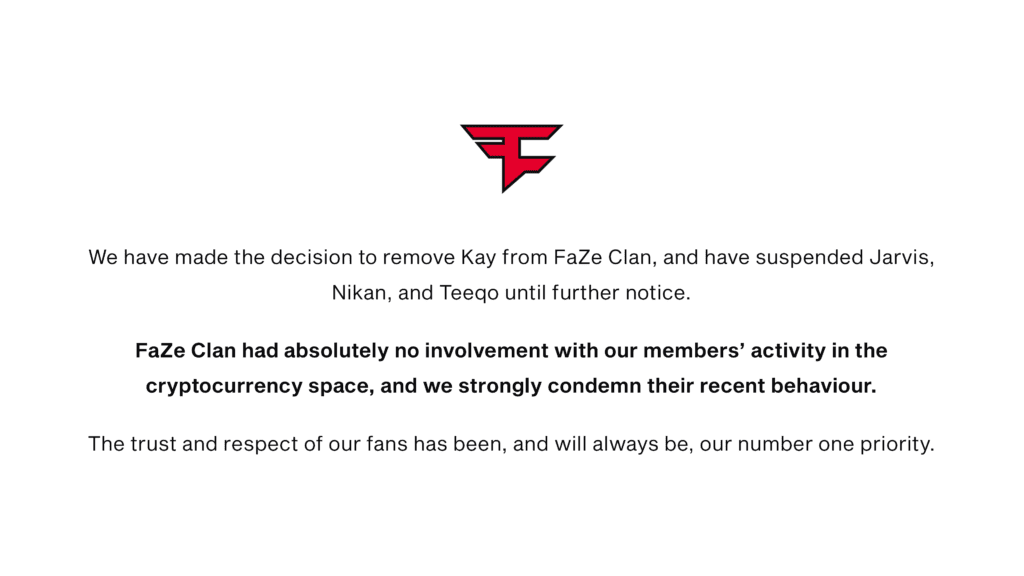The image size is (1024, 576).
Task: Click the word 'decision' in first line
Action: (304, 257)
